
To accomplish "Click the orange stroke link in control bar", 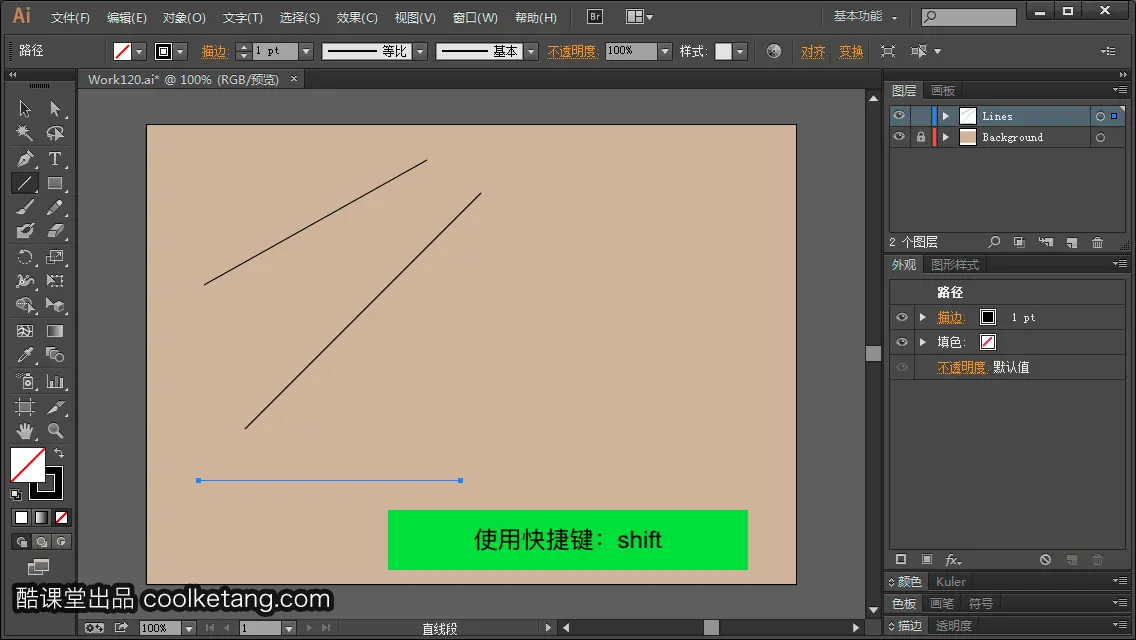I will pos(215,51).
